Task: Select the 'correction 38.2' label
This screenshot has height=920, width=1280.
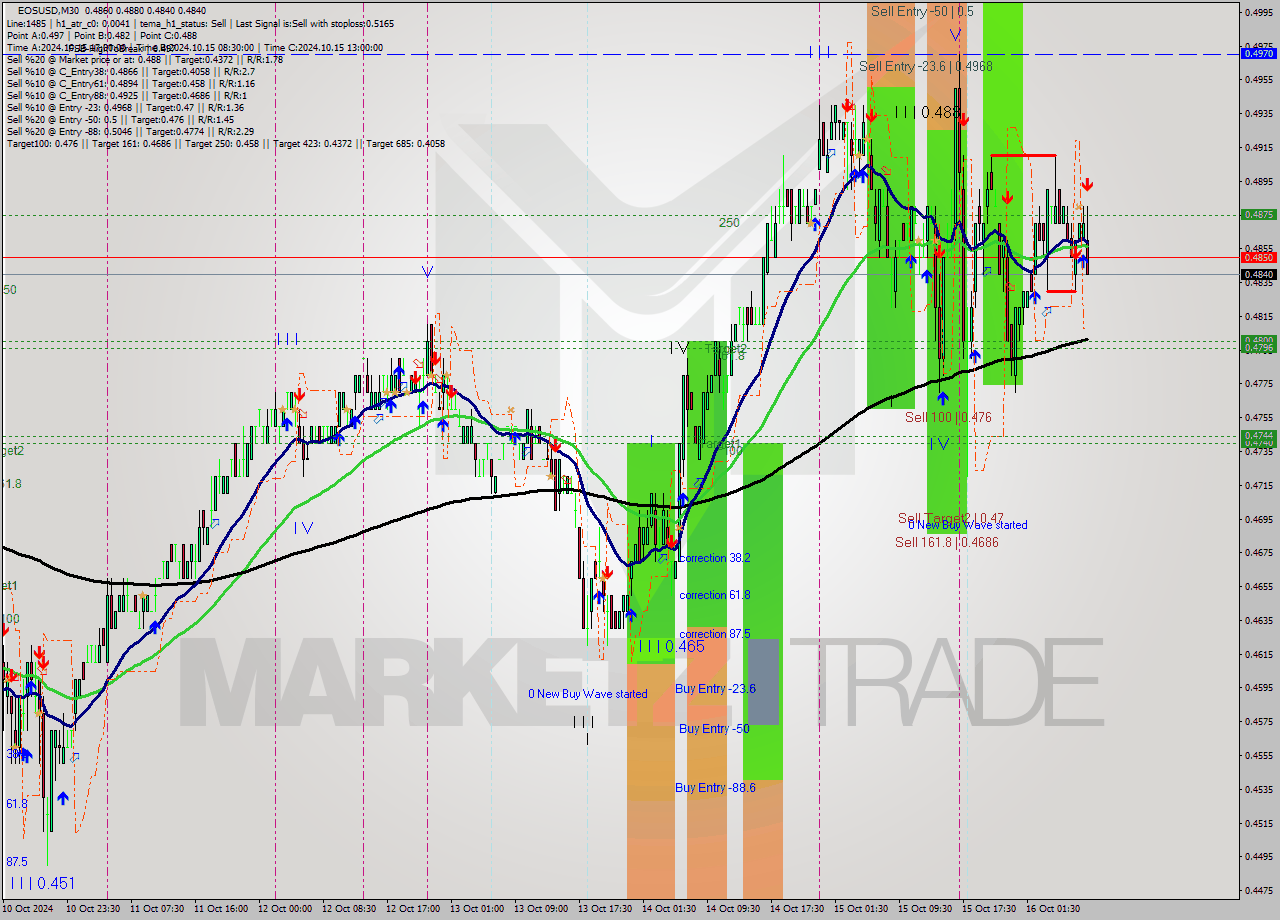Action: pyautogui.click(x=714, y=558)
